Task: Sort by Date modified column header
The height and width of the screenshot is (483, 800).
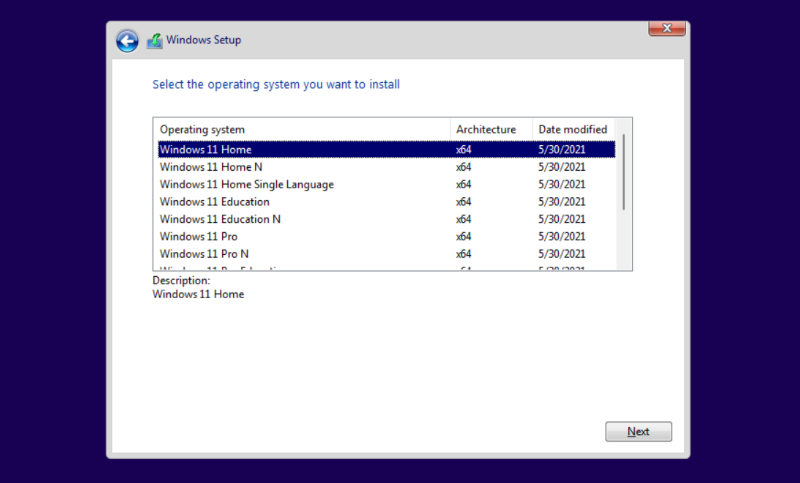Action: click(573, 129)
